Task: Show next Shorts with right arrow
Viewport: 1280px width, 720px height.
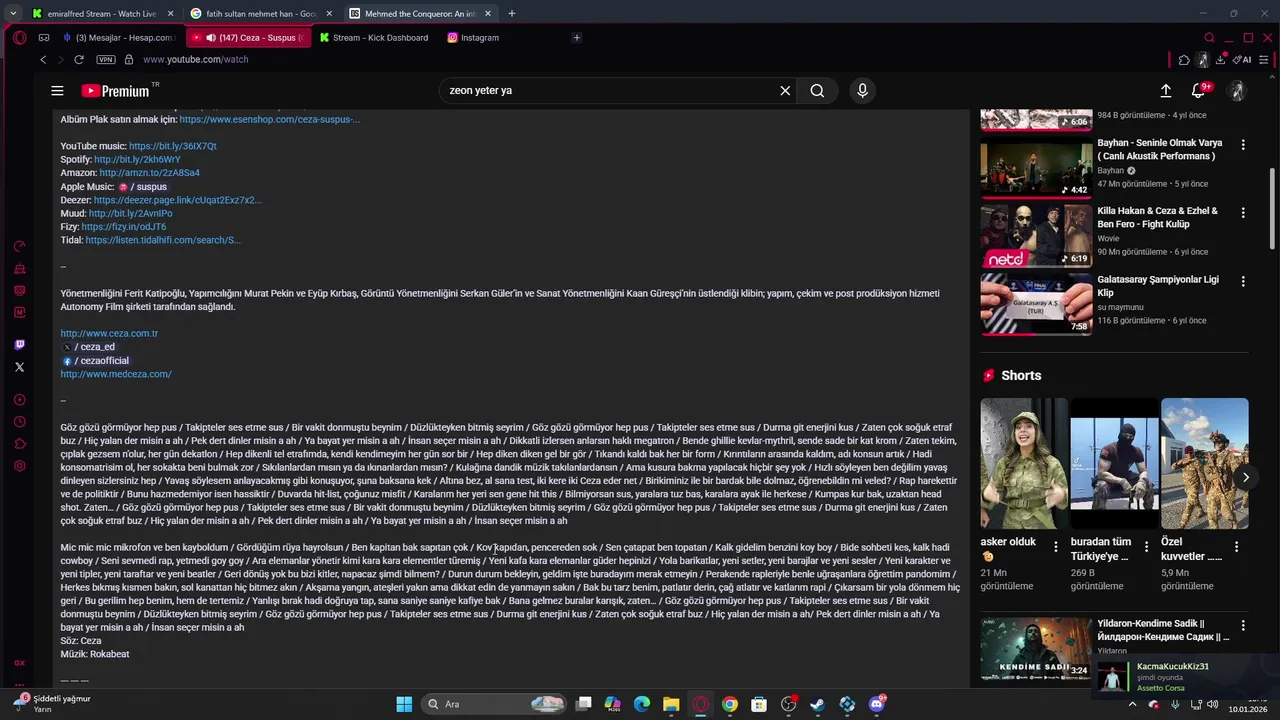Action: (x=1245, y=477)
